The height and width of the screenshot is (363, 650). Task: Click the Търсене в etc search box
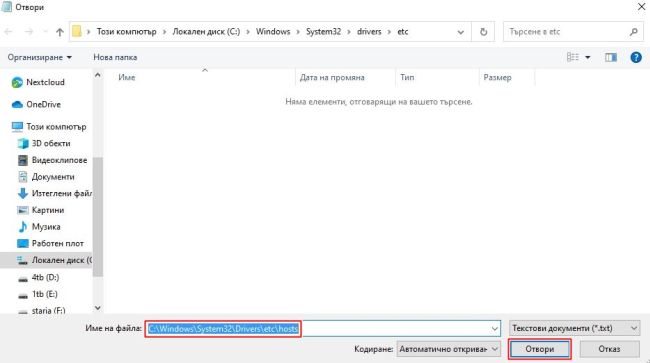tap(573, 32)
